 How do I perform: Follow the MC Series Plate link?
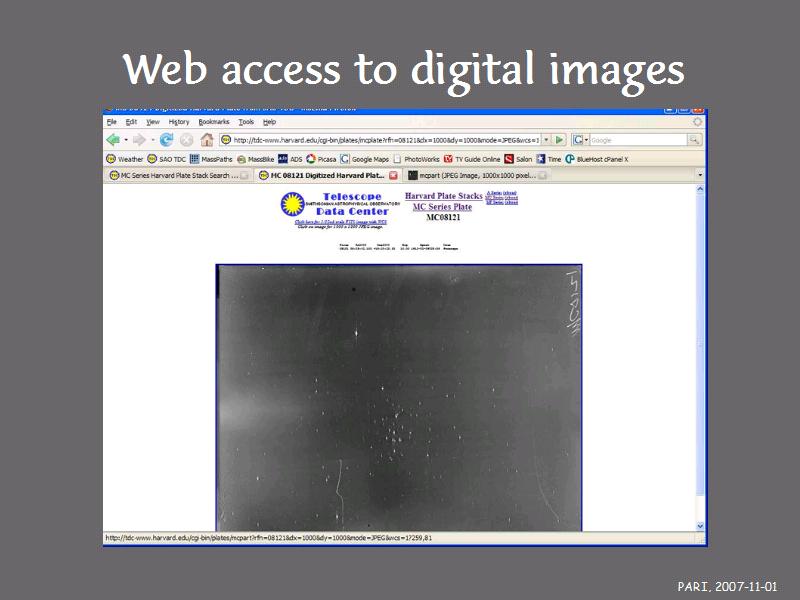tap(442, 207)
